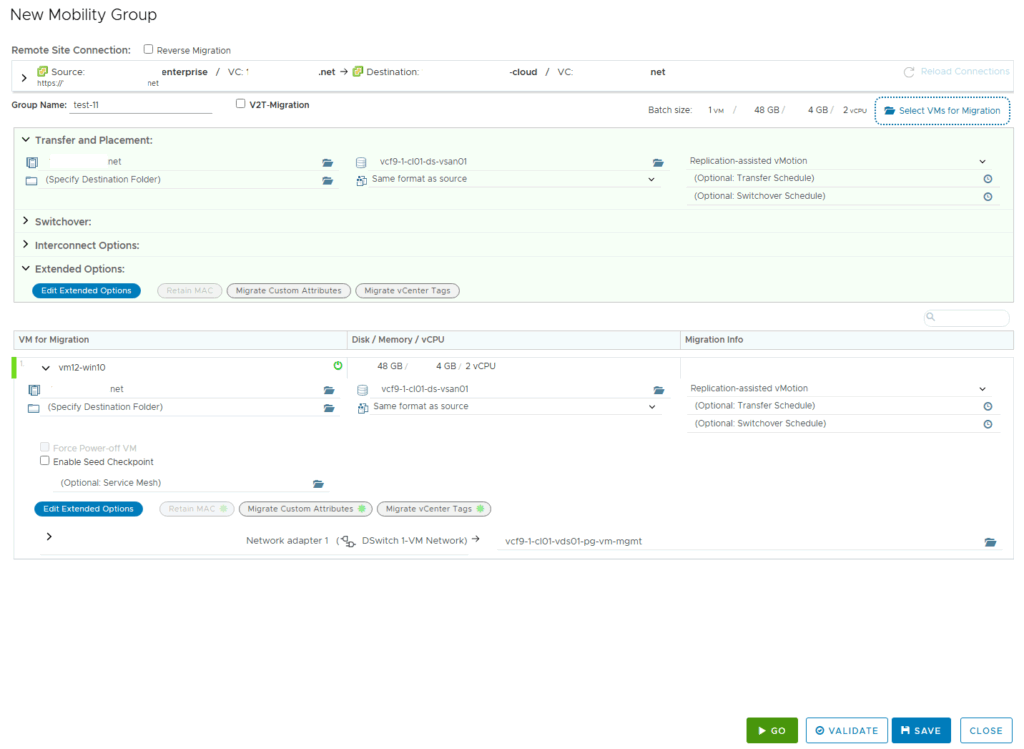Click clock icon for group Transfer Schedule
The width and height of the screenshot is (1024, 749).
point(987,179)
